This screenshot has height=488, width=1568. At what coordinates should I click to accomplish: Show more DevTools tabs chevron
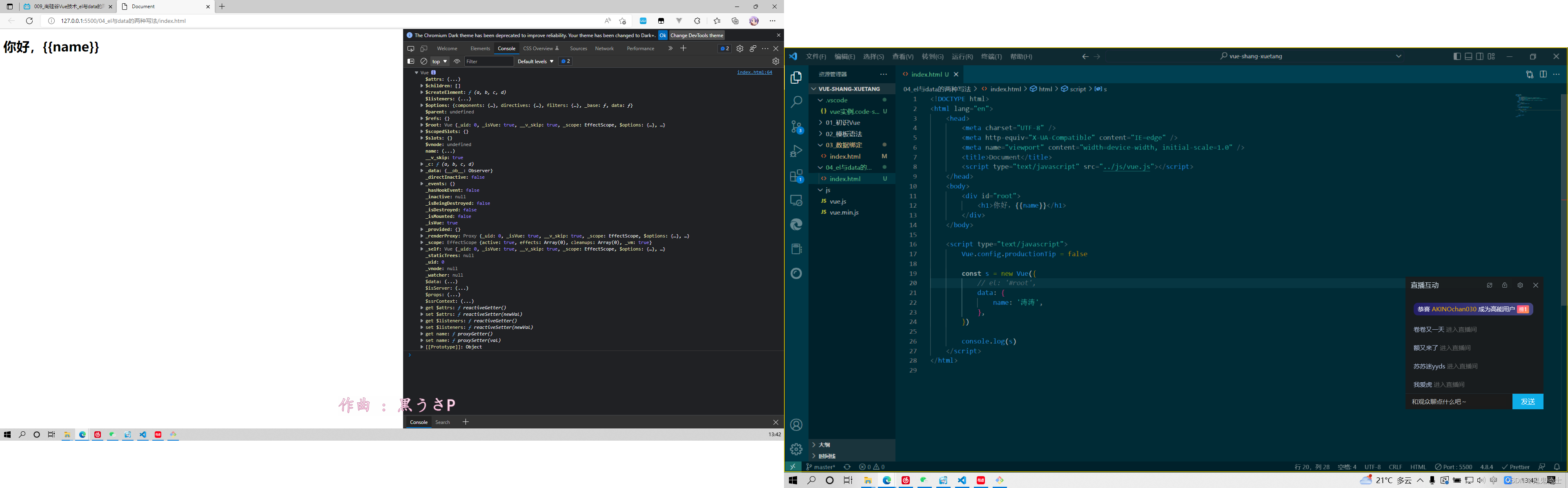pos(670,49)
